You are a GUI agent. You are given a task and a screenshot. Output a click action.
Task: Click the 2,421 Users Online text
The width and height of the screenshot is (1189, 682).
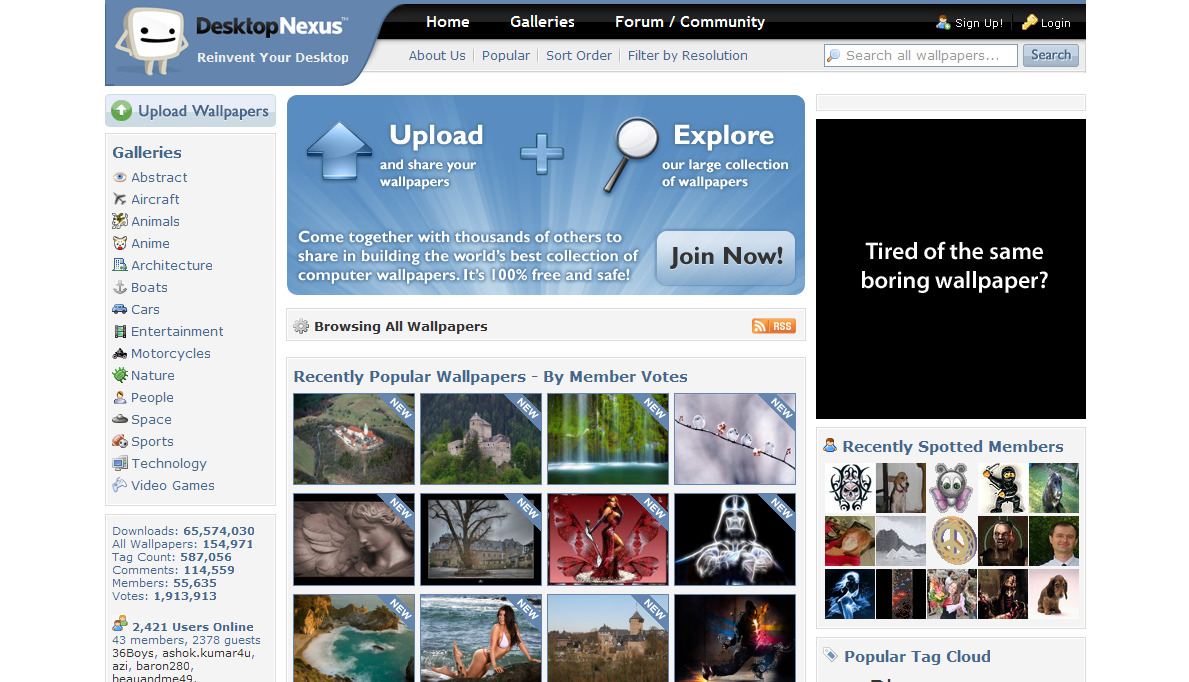[x=193, y=627]
